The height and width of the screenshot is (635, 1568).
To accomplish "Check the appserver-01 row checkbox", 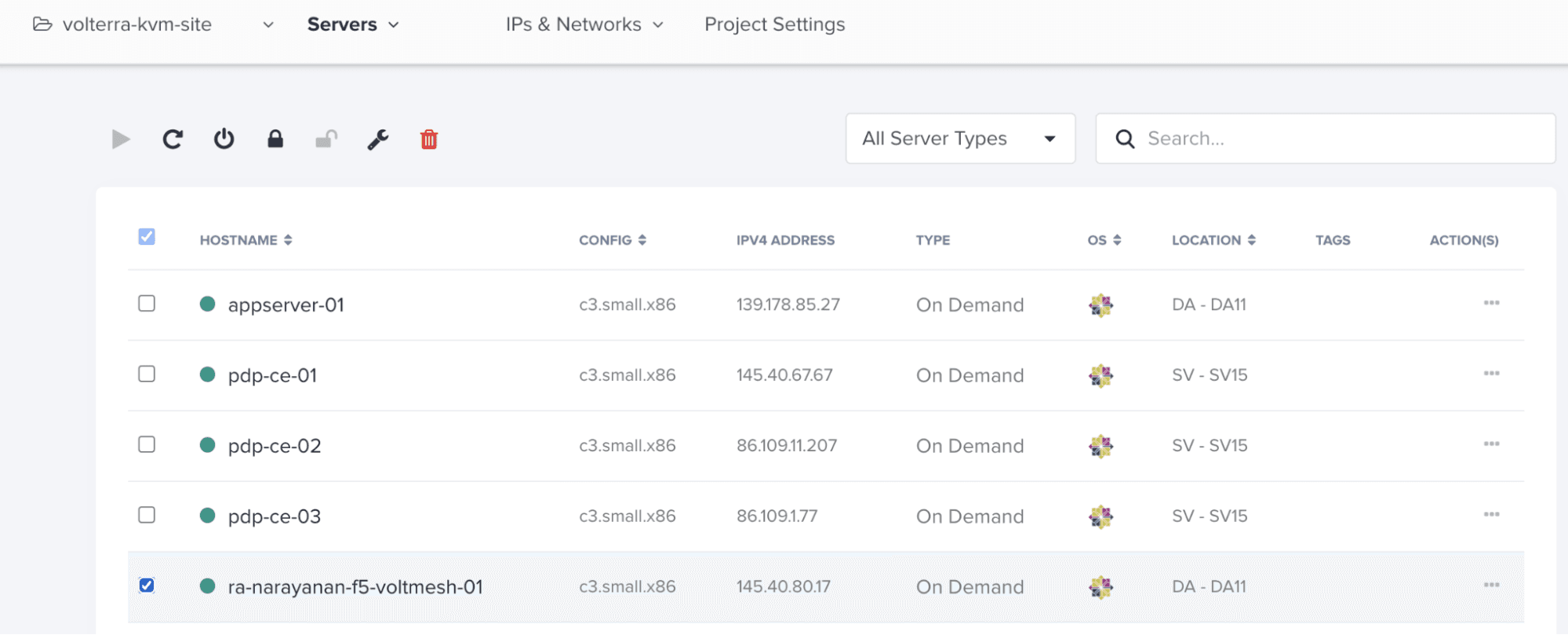I will [x=147, y=304].
